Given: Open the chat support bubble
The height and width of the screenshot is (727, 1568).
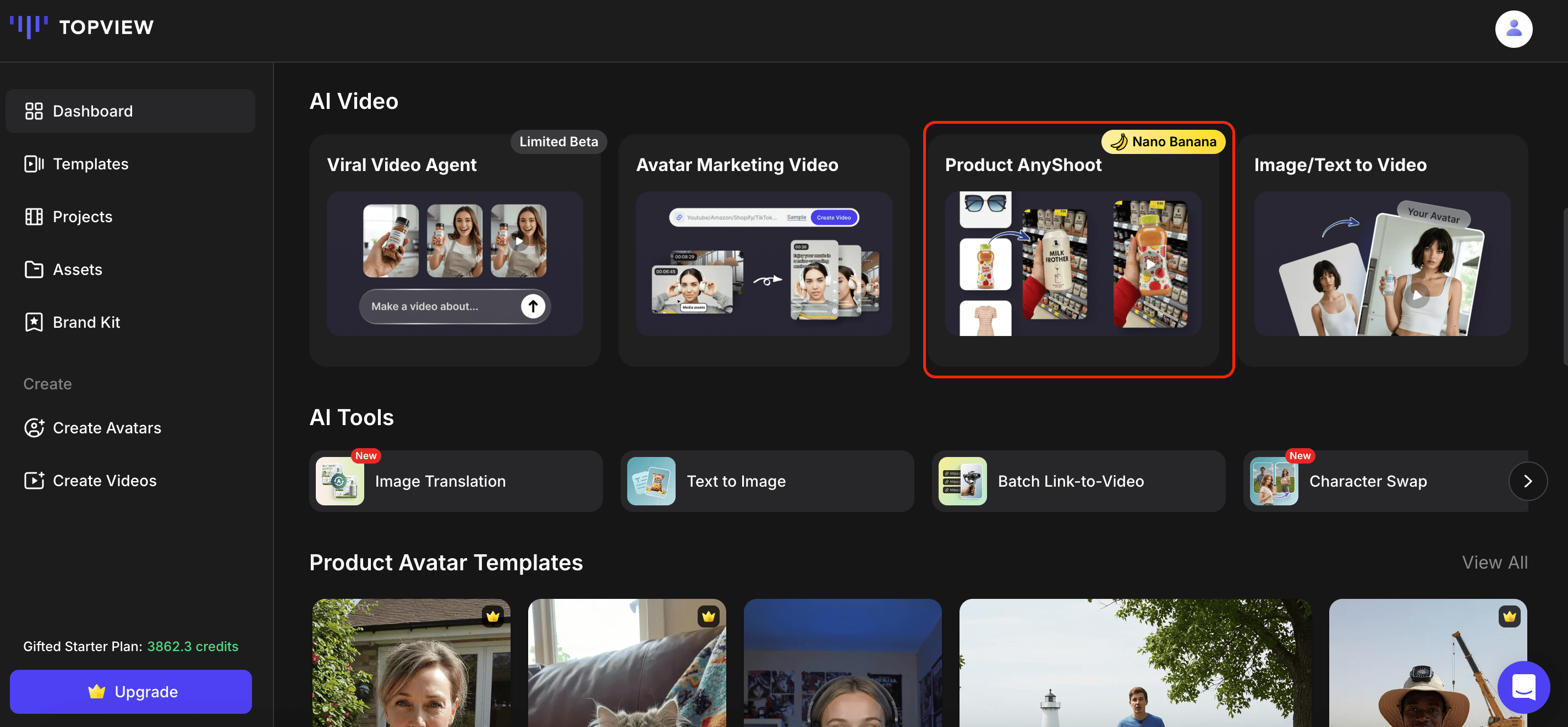Looking at the screenshot, I should [1523, 687].
